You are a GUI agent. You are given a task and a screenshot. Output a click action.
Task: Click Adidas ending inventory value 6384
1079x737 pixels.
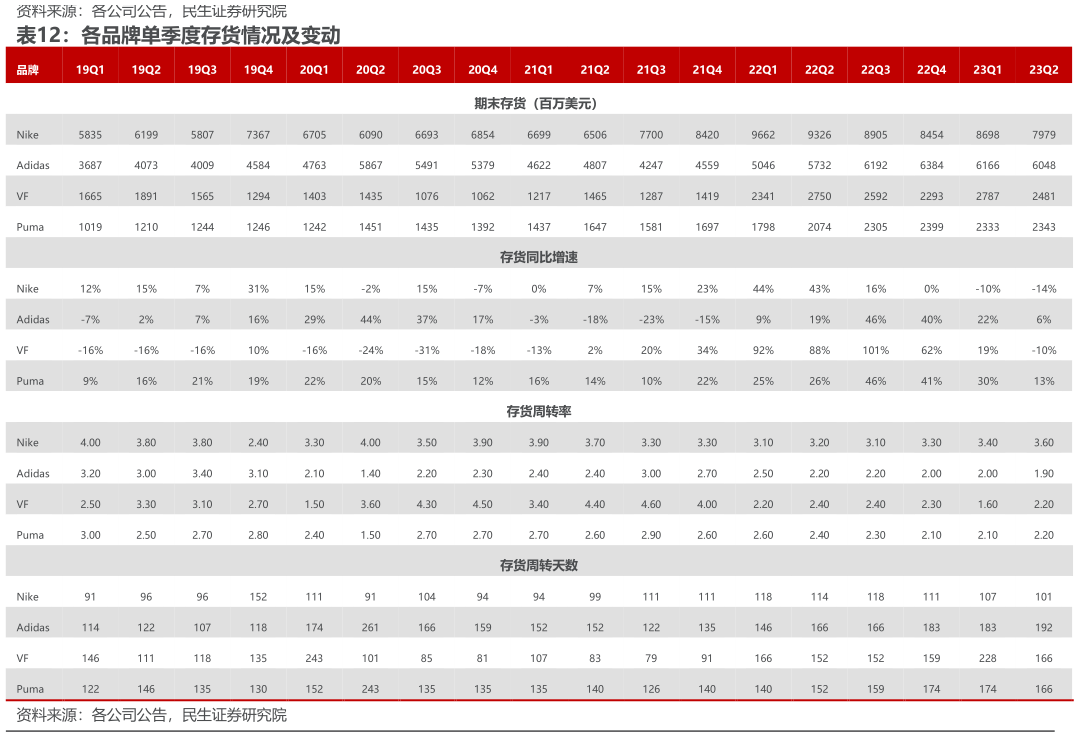click(x=931, y=165)
